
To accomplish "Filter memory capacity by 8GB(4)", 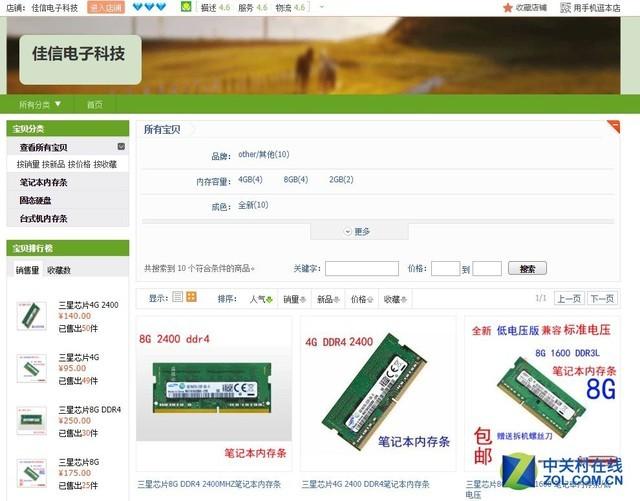I will pyautogui.click(x=296, y=179).
